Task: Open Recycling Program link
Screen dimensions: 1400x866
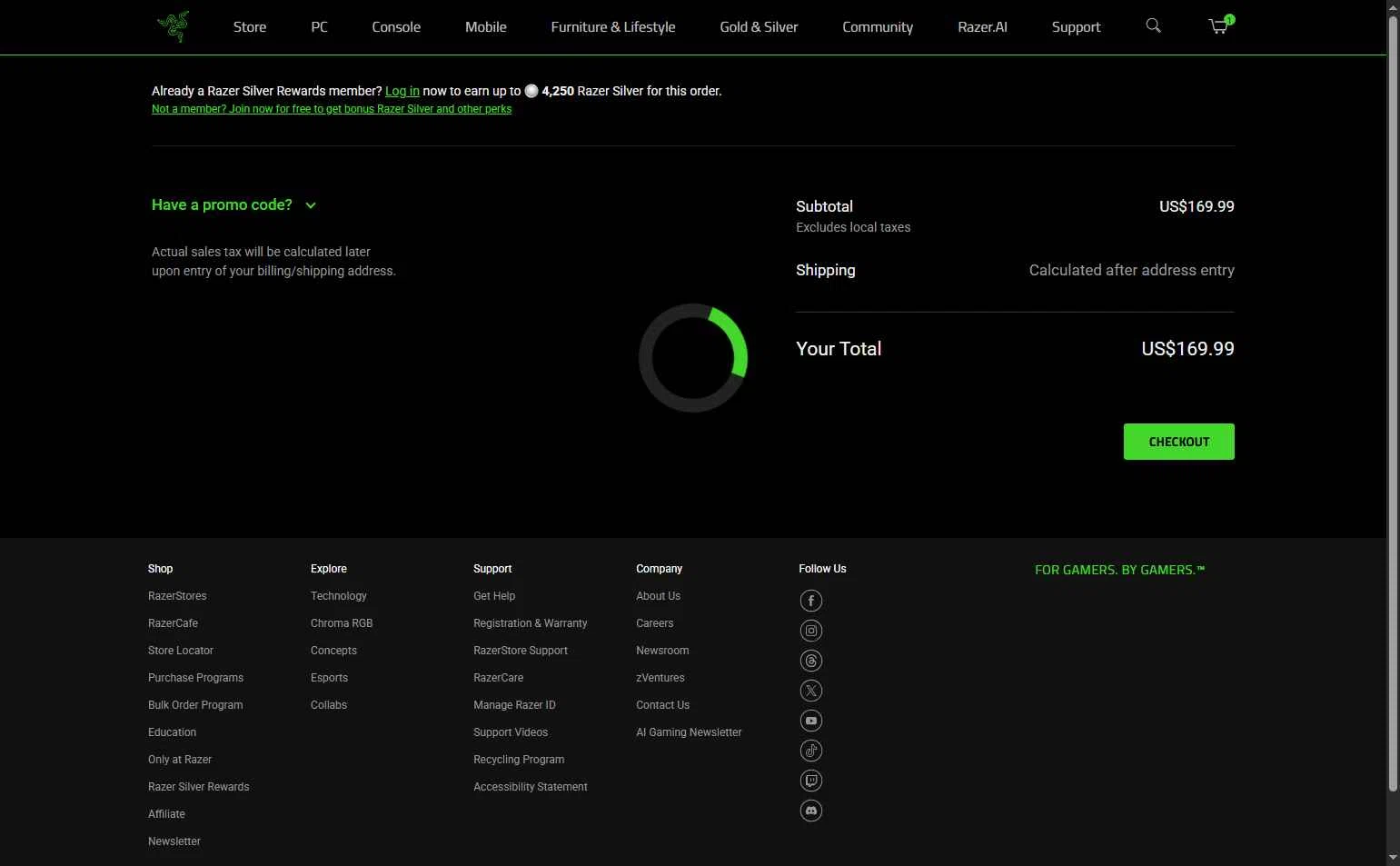Action: (x=519, y=760)
